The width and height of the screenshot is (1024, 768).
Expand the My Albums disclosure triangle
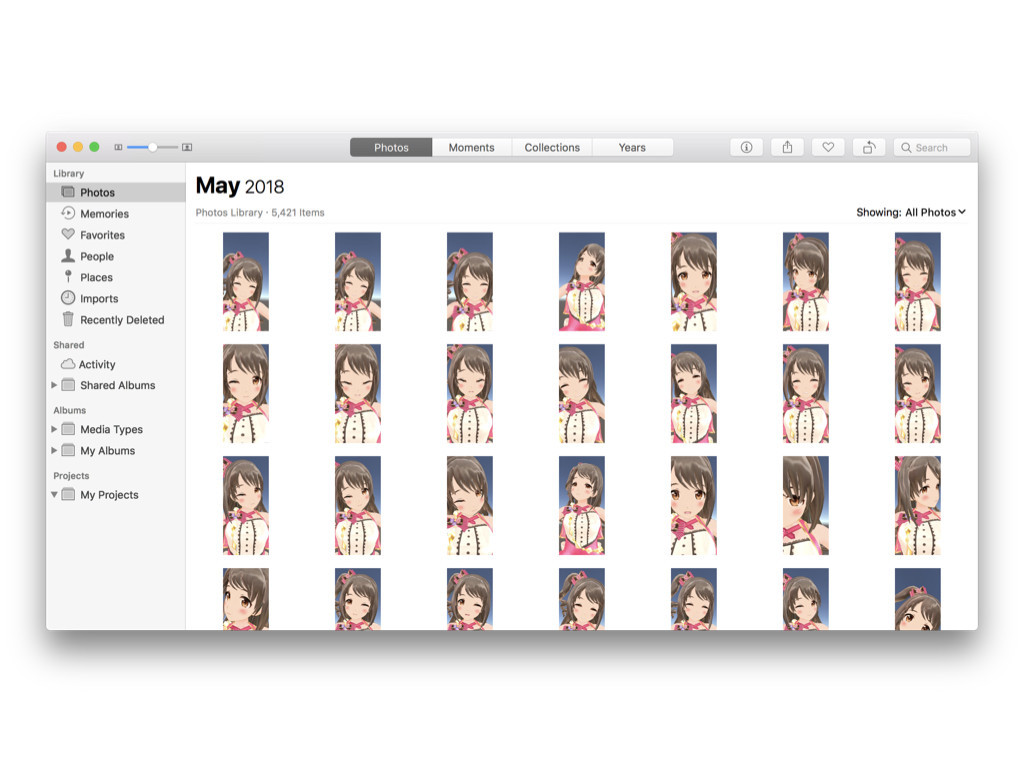(54, 451)
